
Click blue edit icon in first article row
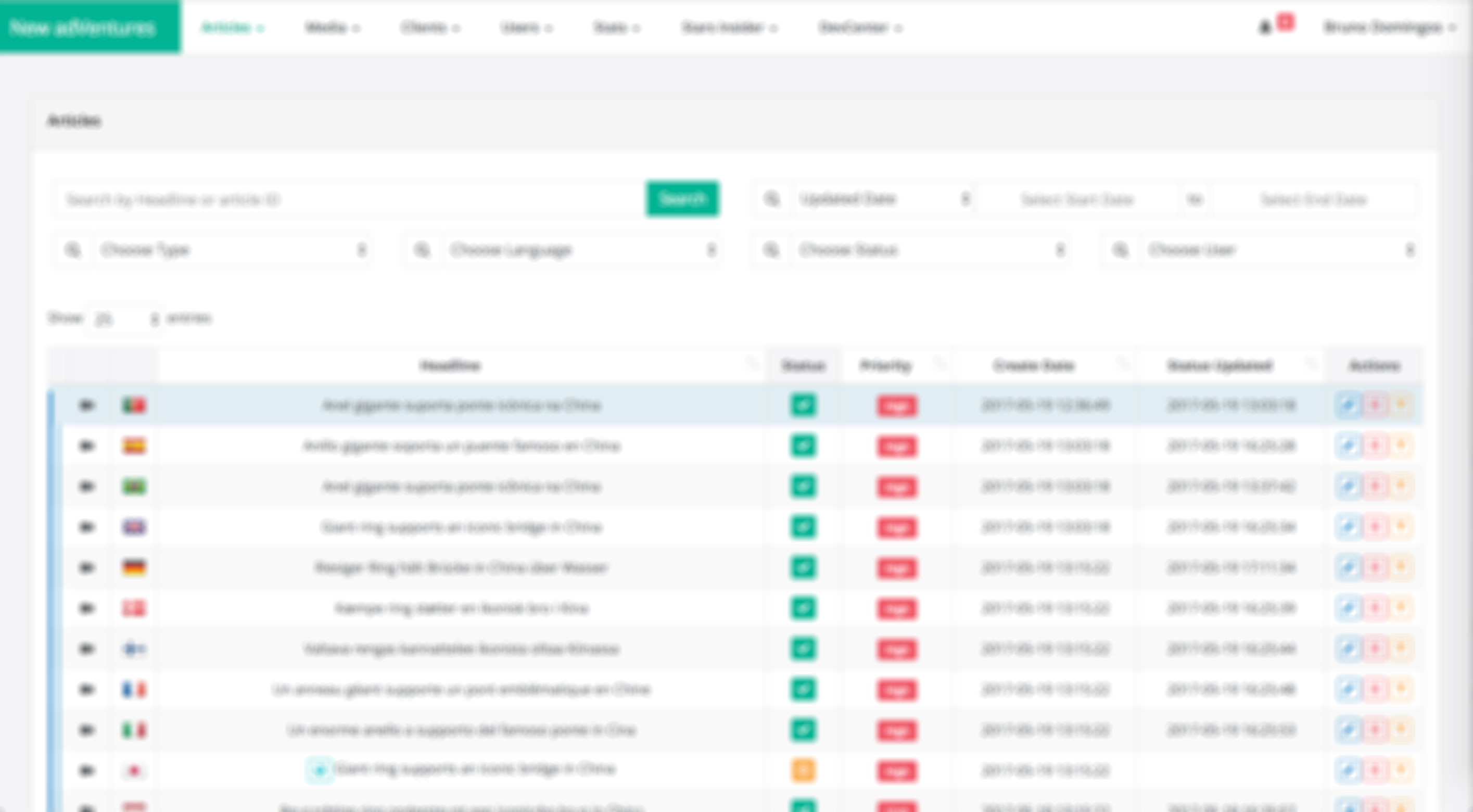[1348, 405]
